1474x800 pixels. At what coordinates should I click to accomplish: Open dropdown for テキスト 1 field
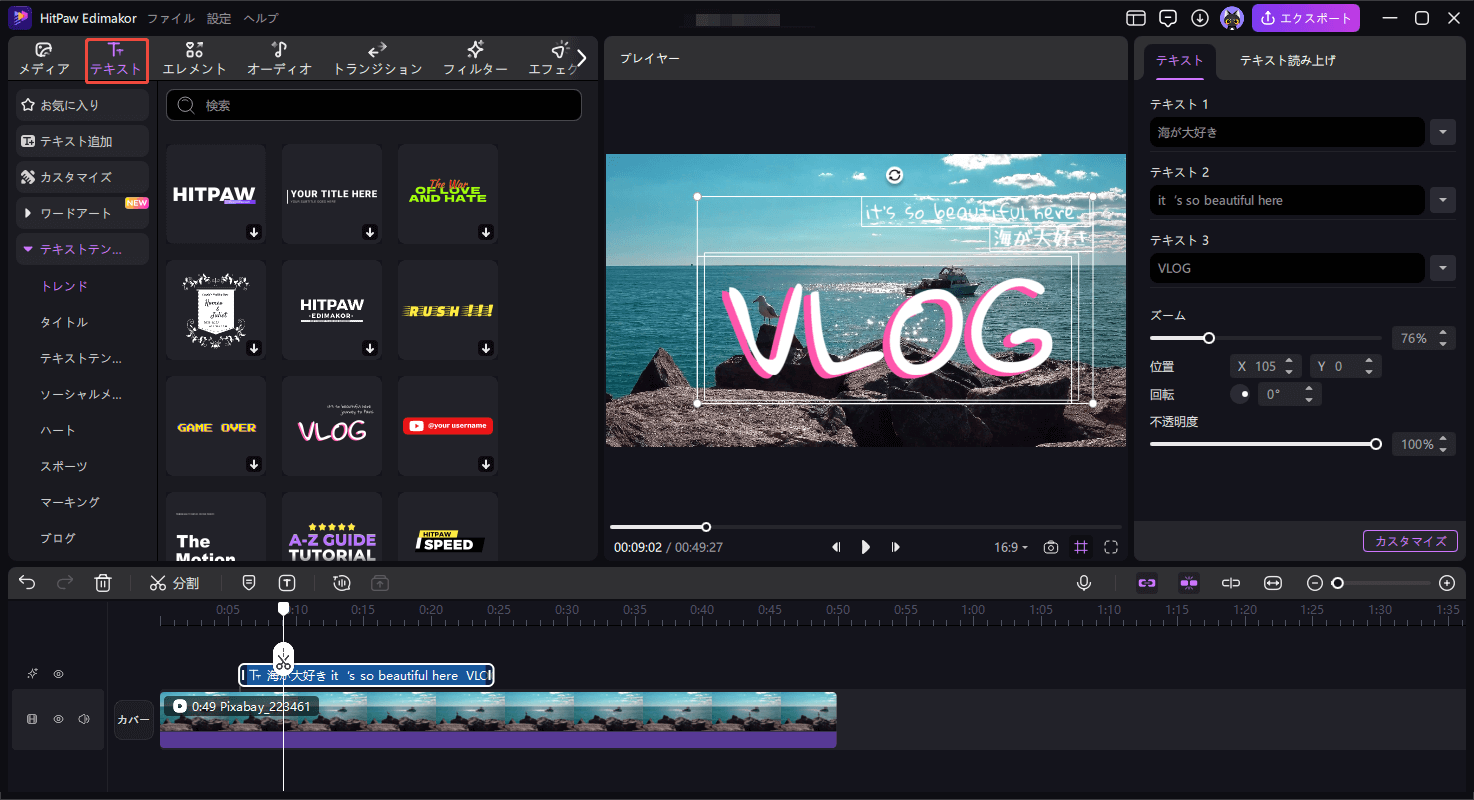pyautogui.click(x=1442, y=132)
